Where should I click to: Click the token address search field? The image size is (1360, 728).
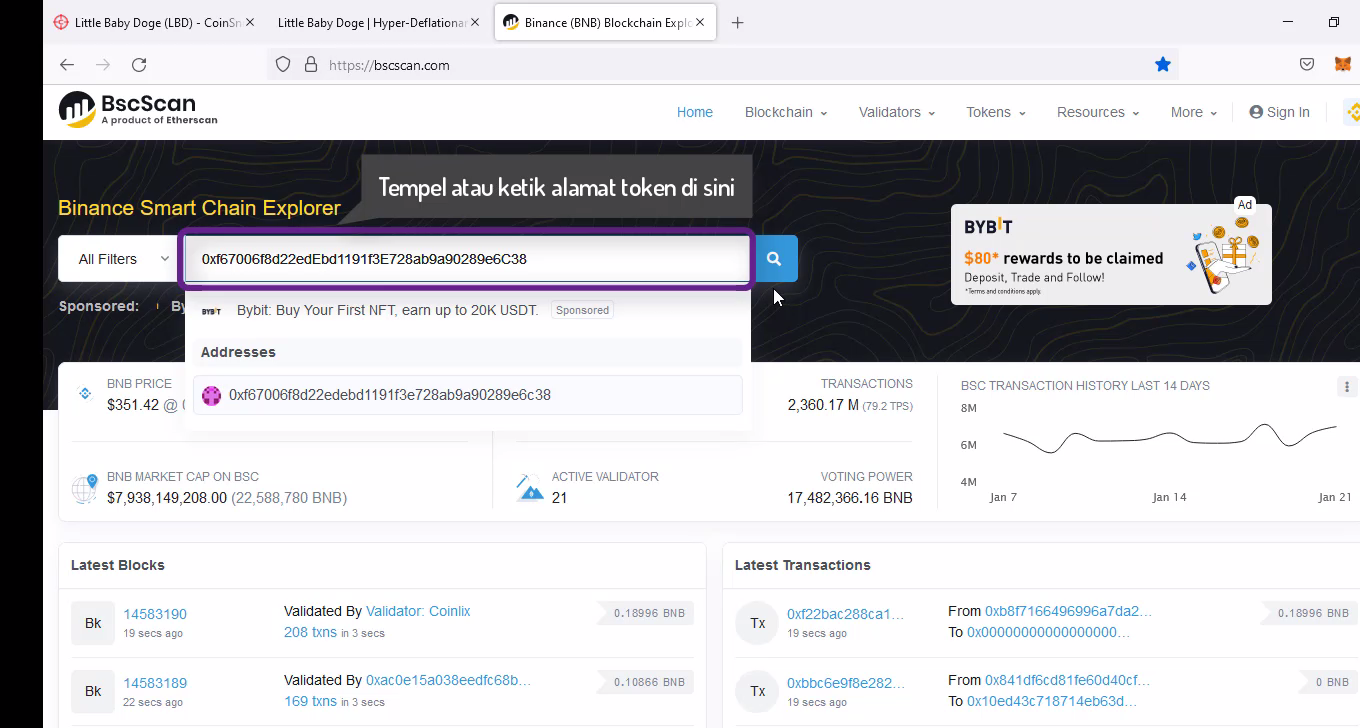coord(467,259)
